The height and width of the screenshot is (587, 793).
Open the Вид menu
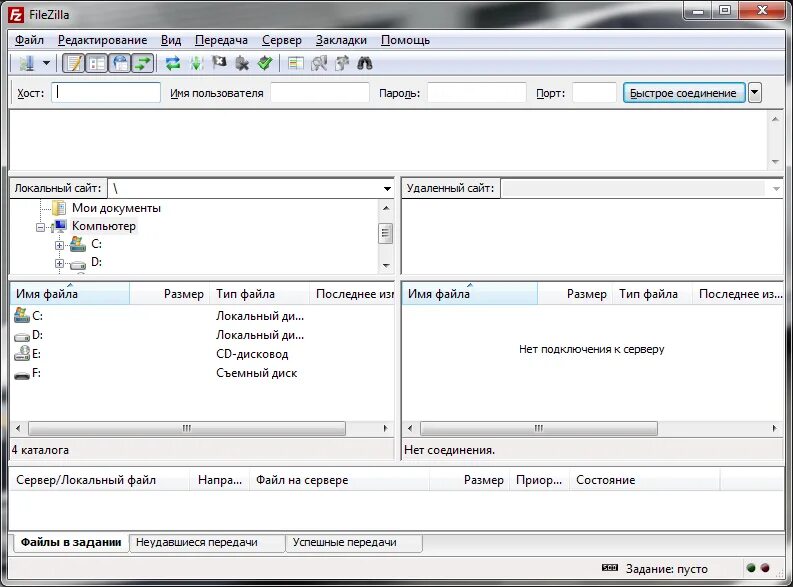(171, 40)
